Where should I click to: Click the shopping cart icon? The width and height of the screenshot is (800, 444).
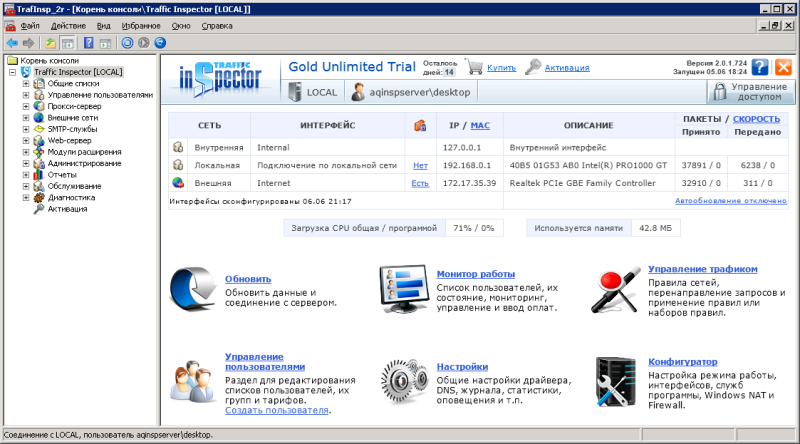click(474, 66)
